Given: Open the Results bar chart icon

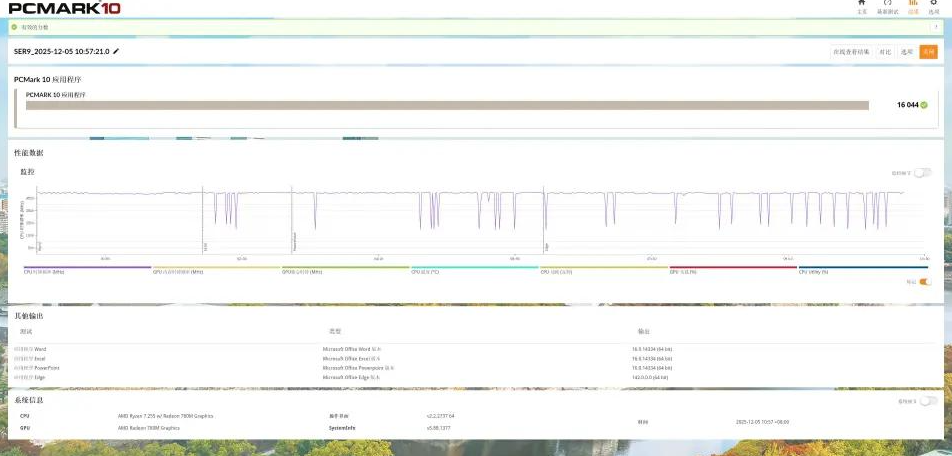Looking at the screenshot, I should click(x=912, y=6).
